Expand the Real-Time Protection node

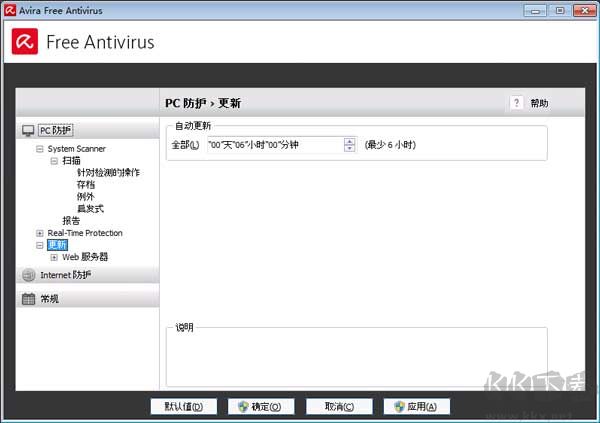(x=40, y=233)
